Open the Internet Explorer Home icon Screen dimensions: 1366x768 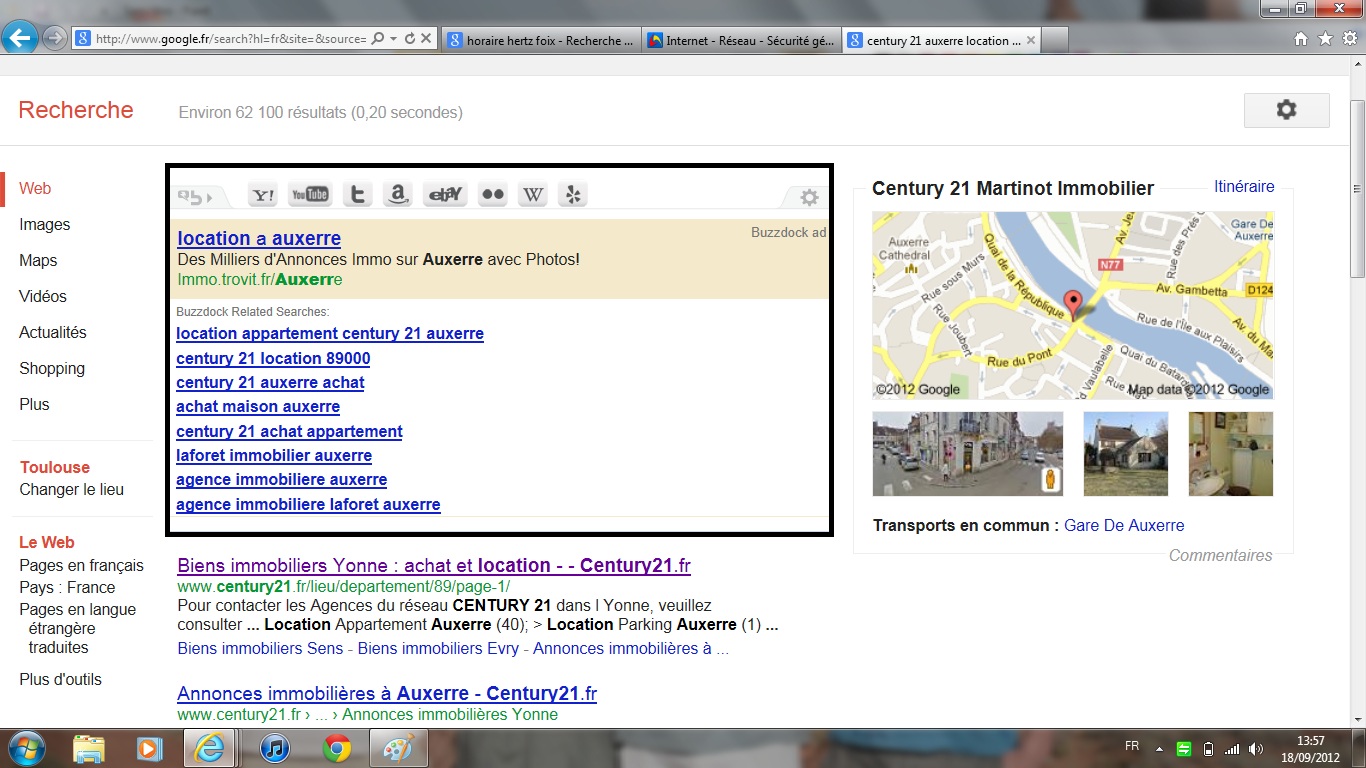(1301, 39)
